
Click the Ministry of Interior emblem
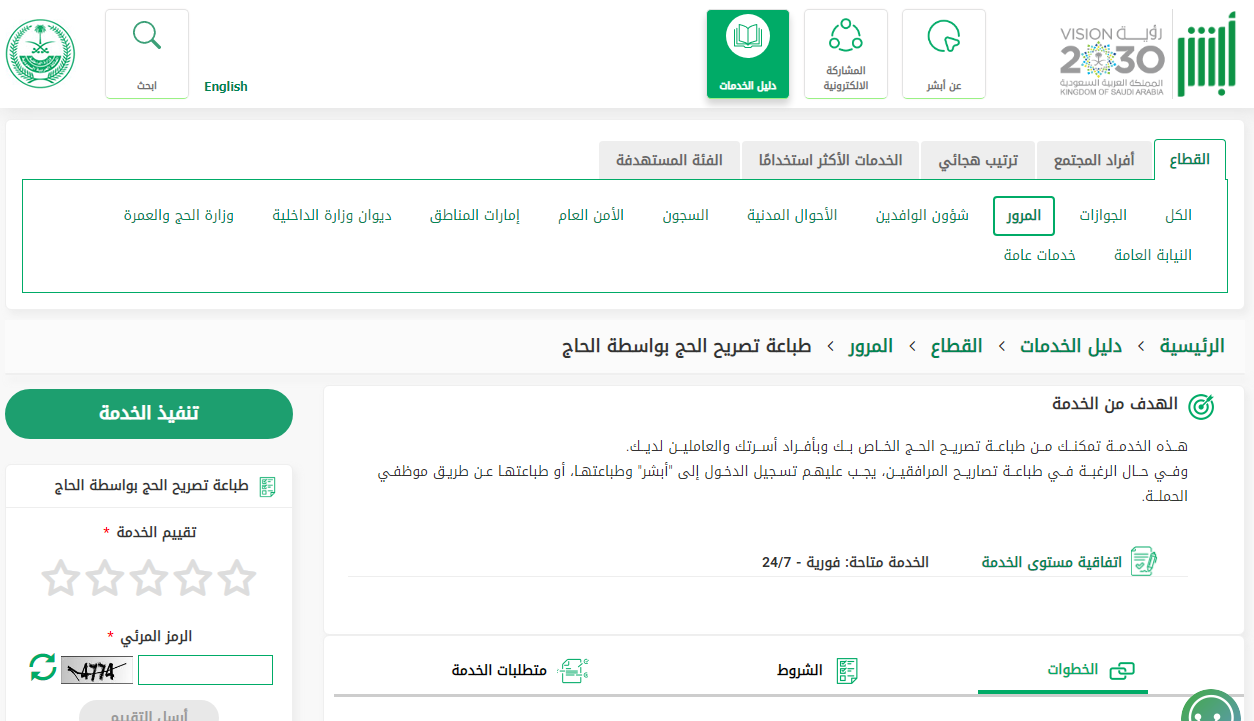(41, 54)
